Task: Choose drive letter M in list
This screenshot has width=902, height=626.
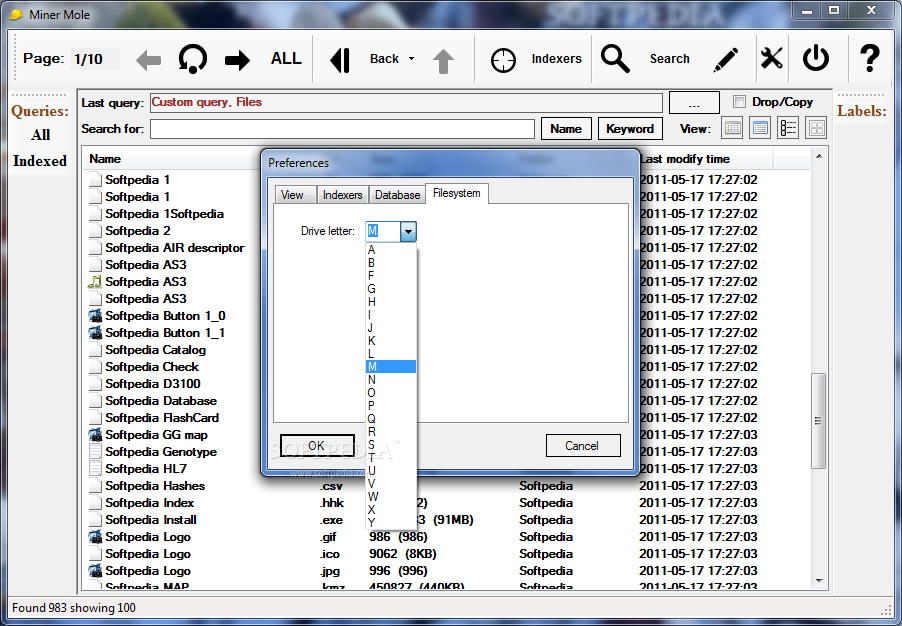Action: click(x=391, y=367)
